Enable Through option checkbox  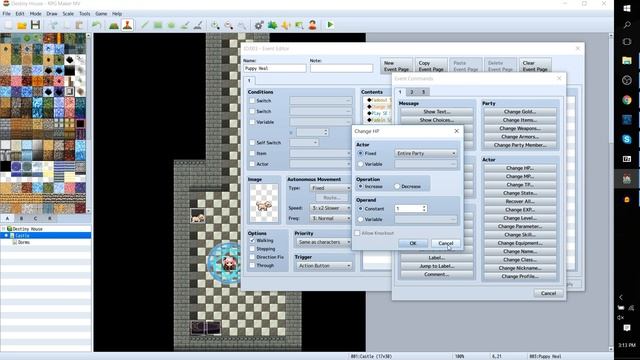252,265
